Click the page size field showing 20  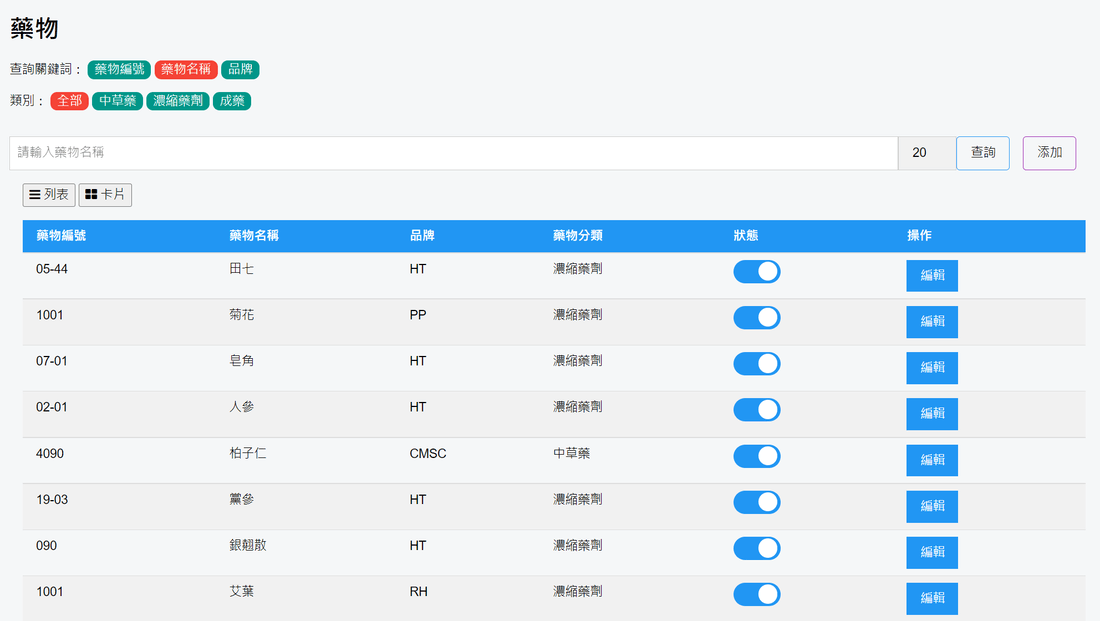click(x=926, y=153)
